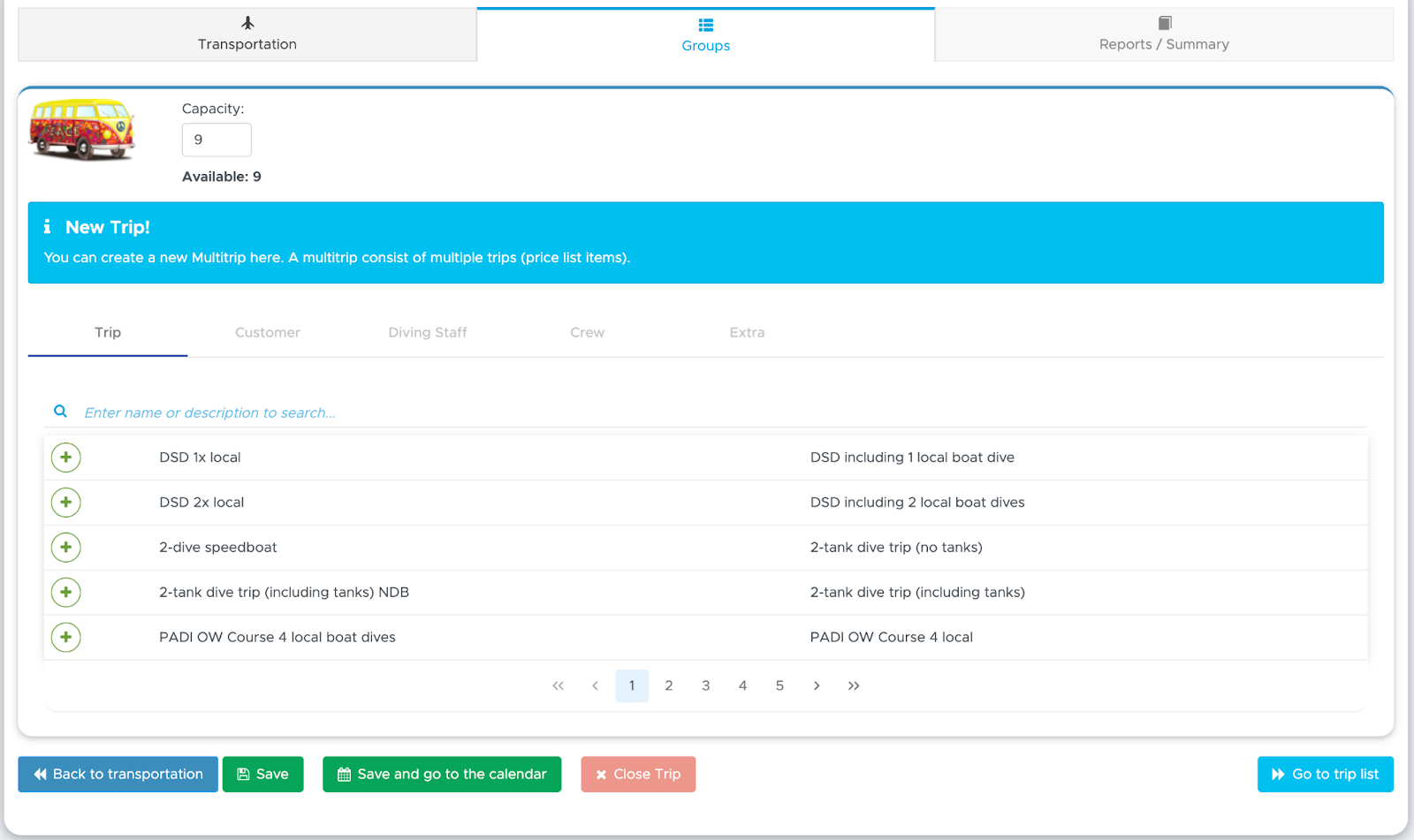Click the search magnifier icon

pos(60,412)
